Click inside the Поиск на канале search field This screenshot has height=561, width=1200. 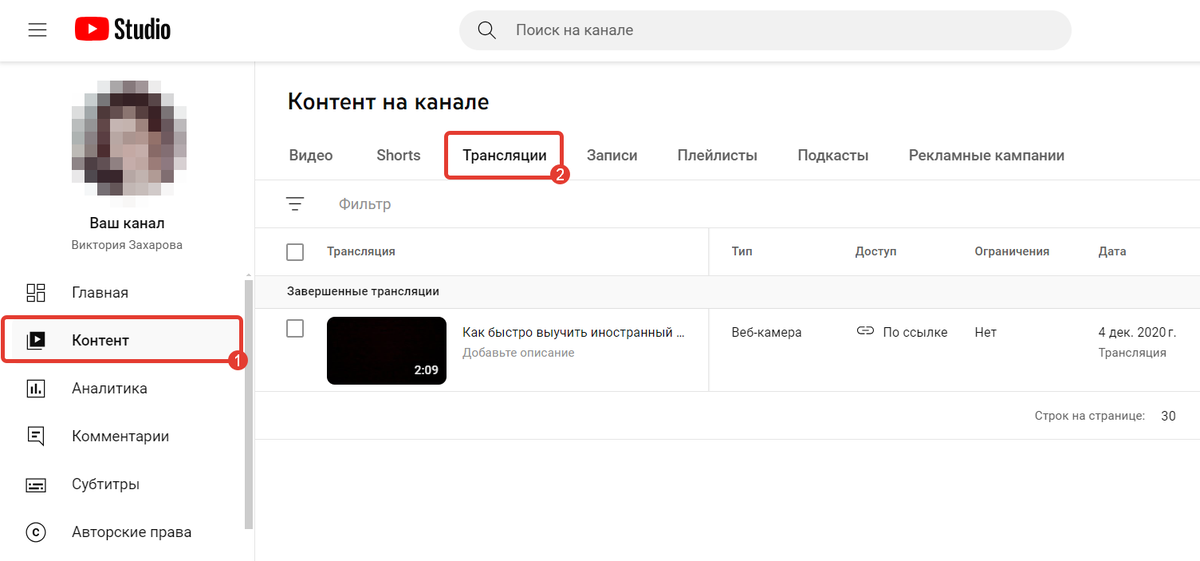[x=765, y=30]
